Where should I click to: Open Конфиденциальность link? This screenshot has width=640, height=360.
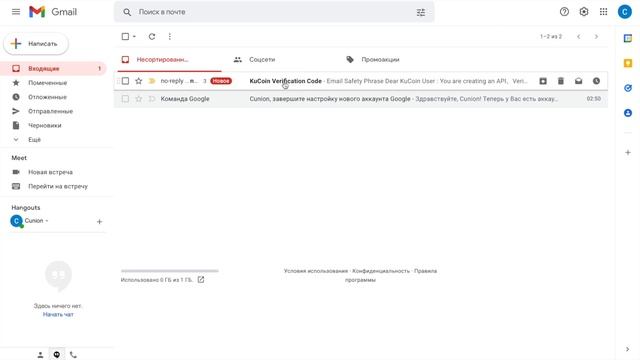point(381,271)
